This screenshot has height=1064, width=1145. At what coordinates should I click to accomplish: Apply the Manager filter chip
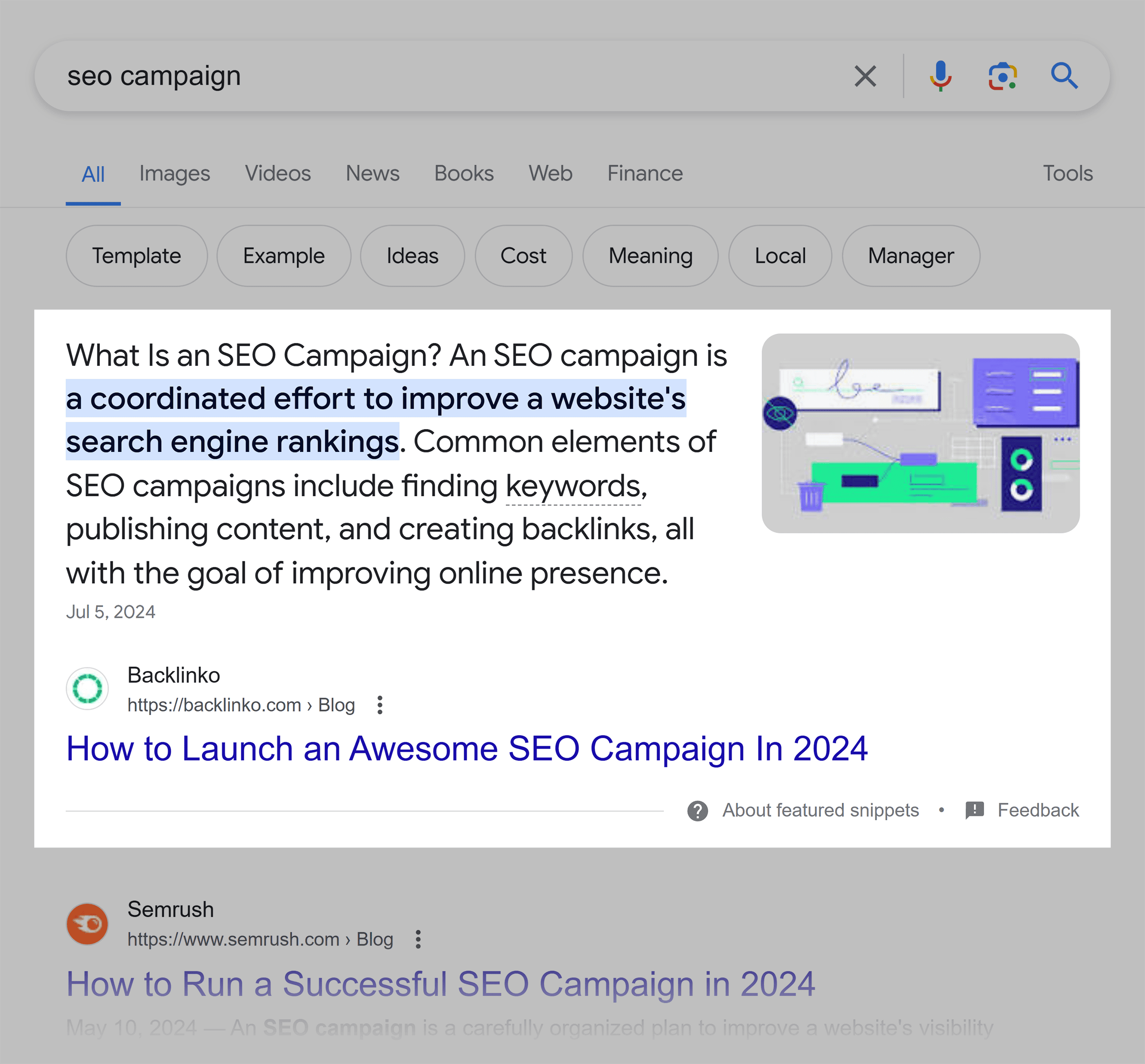(x=911, y=255)
